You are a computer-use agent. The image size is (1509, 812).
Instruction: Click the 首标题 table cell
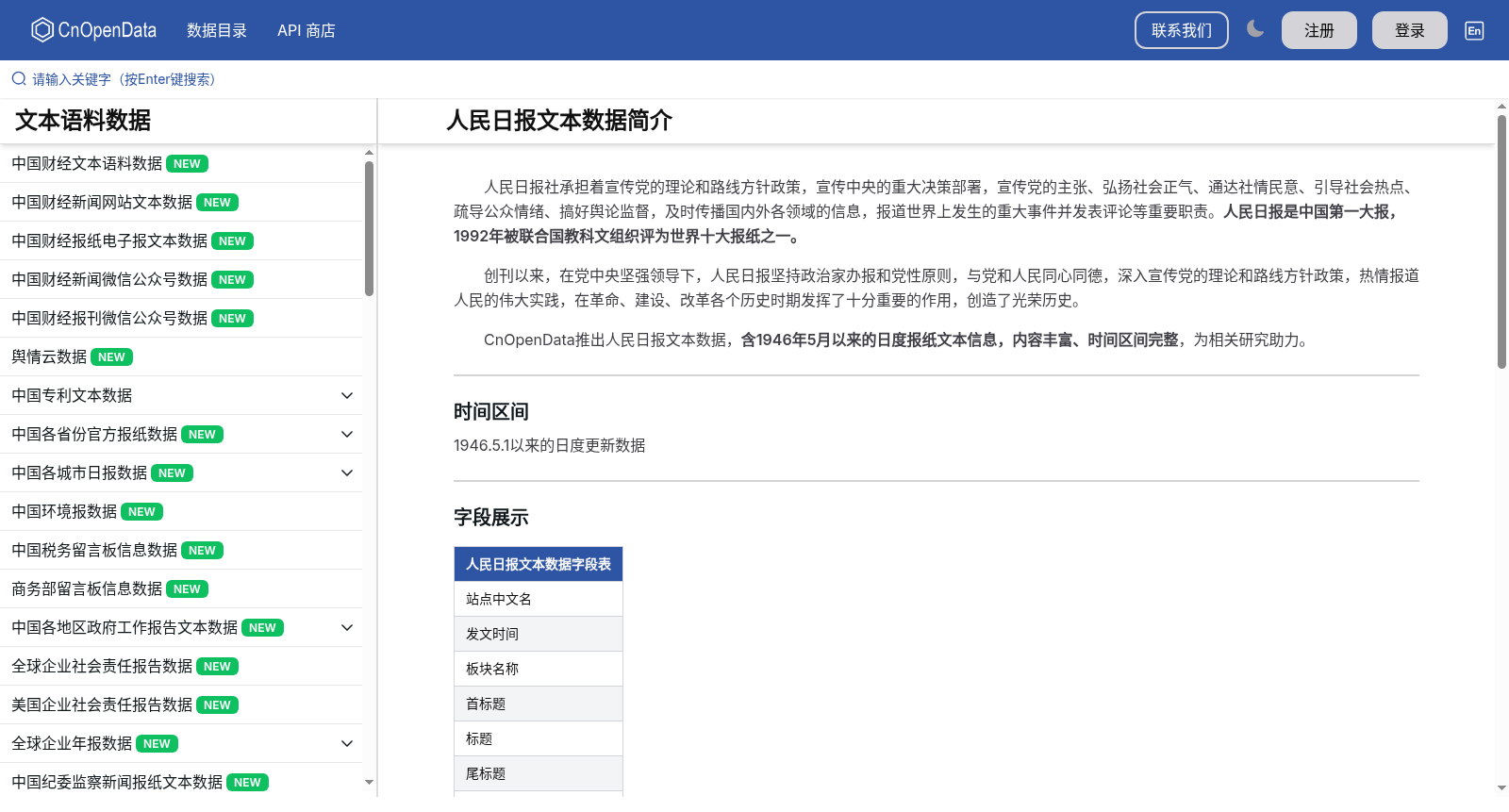point(539,704)
